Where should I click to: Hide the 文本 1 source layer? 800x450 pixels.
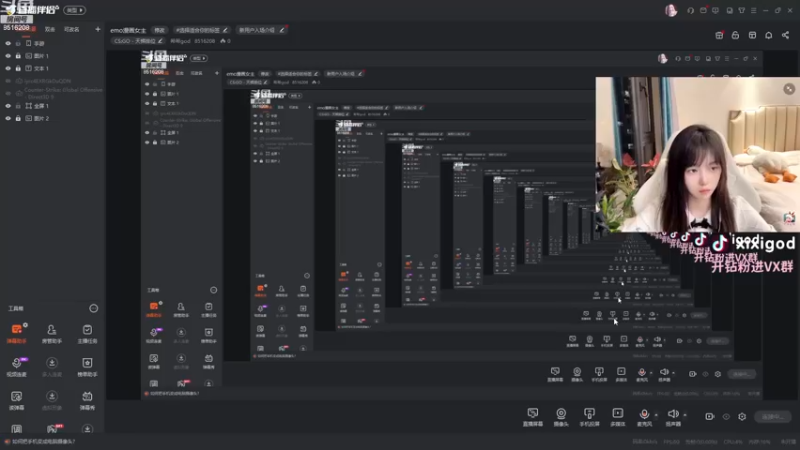pos(8,68)
